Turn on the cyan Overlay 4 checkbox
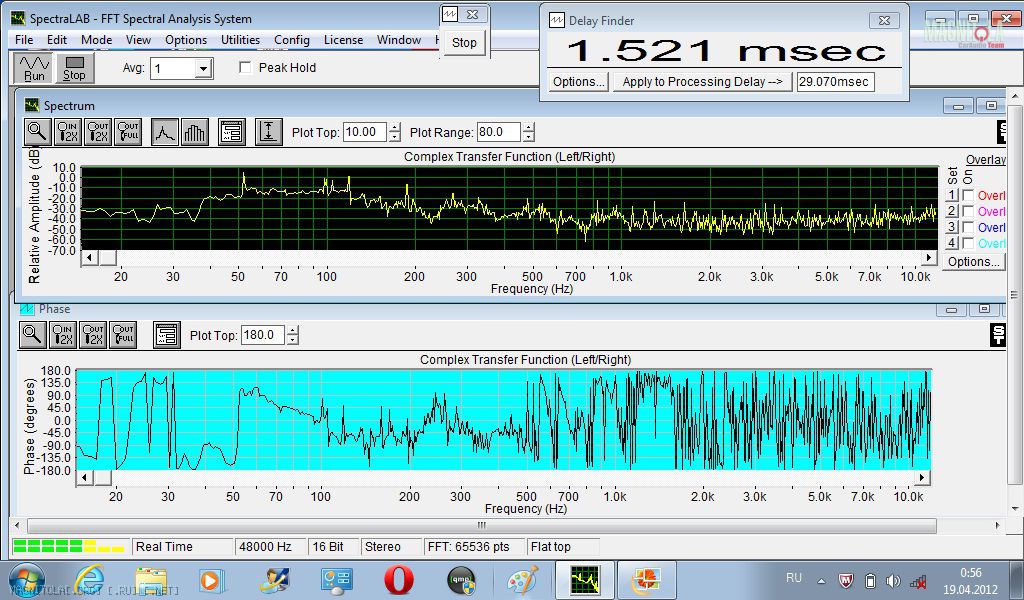Image resolution: width=1024 pixels, height=600 pixels. [968, 243]
